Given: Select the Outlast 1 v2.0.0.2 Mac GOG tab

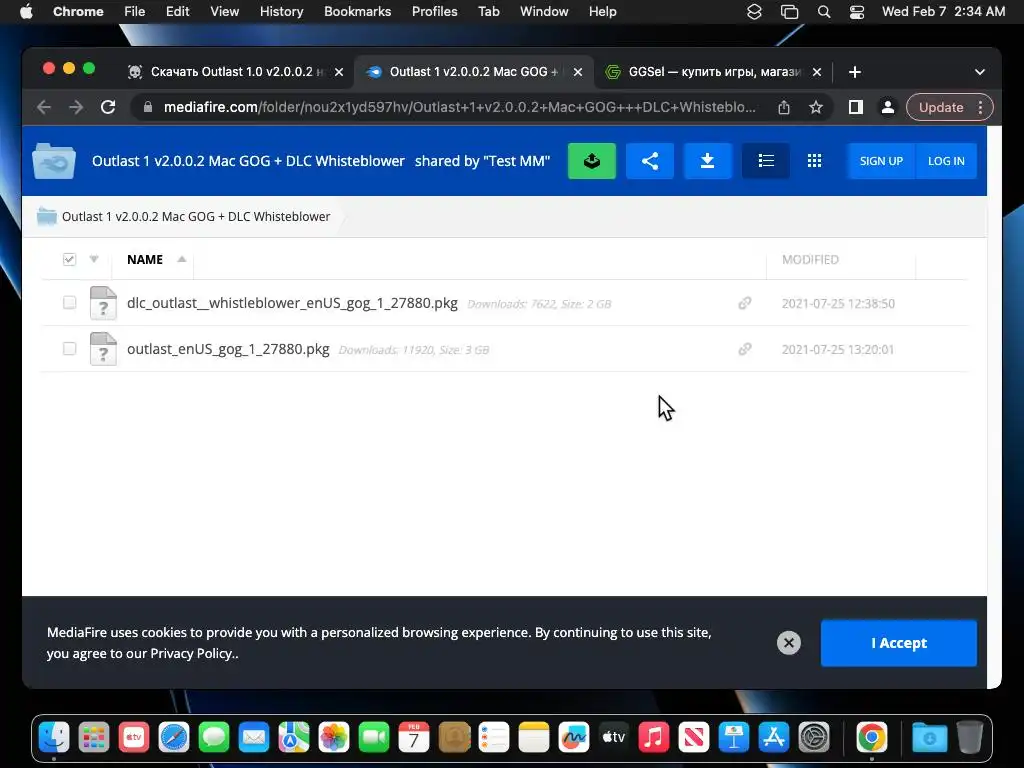Looking at the screenshot, I should (473, 72).
